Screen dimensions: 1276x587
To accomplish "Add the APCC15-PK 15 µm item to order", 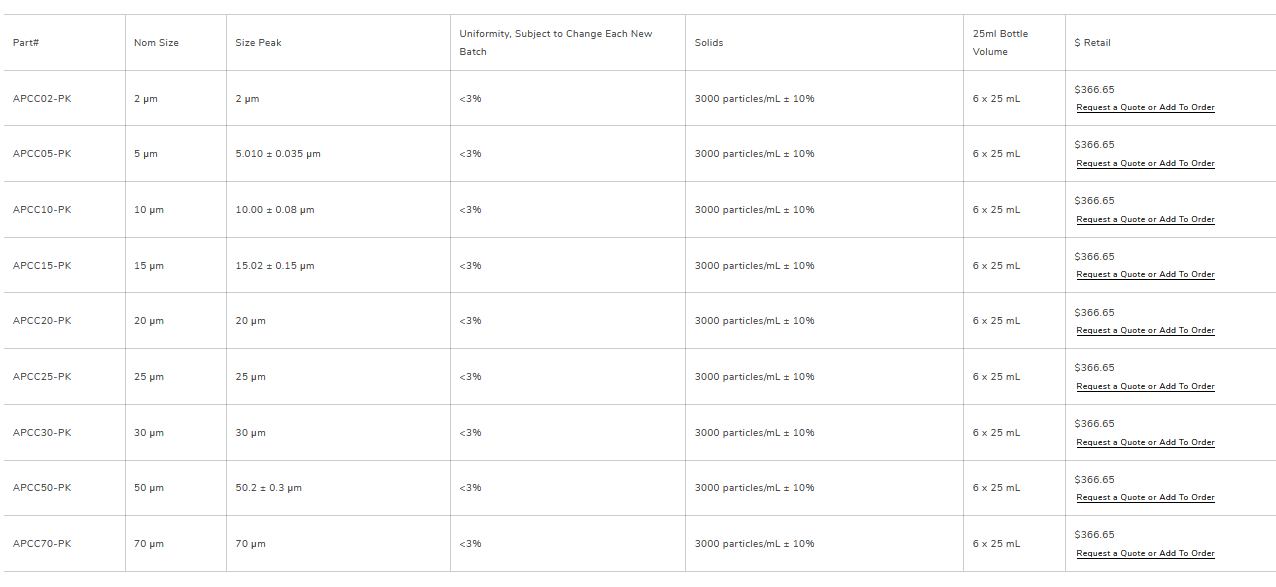I will click(1145, 275).
